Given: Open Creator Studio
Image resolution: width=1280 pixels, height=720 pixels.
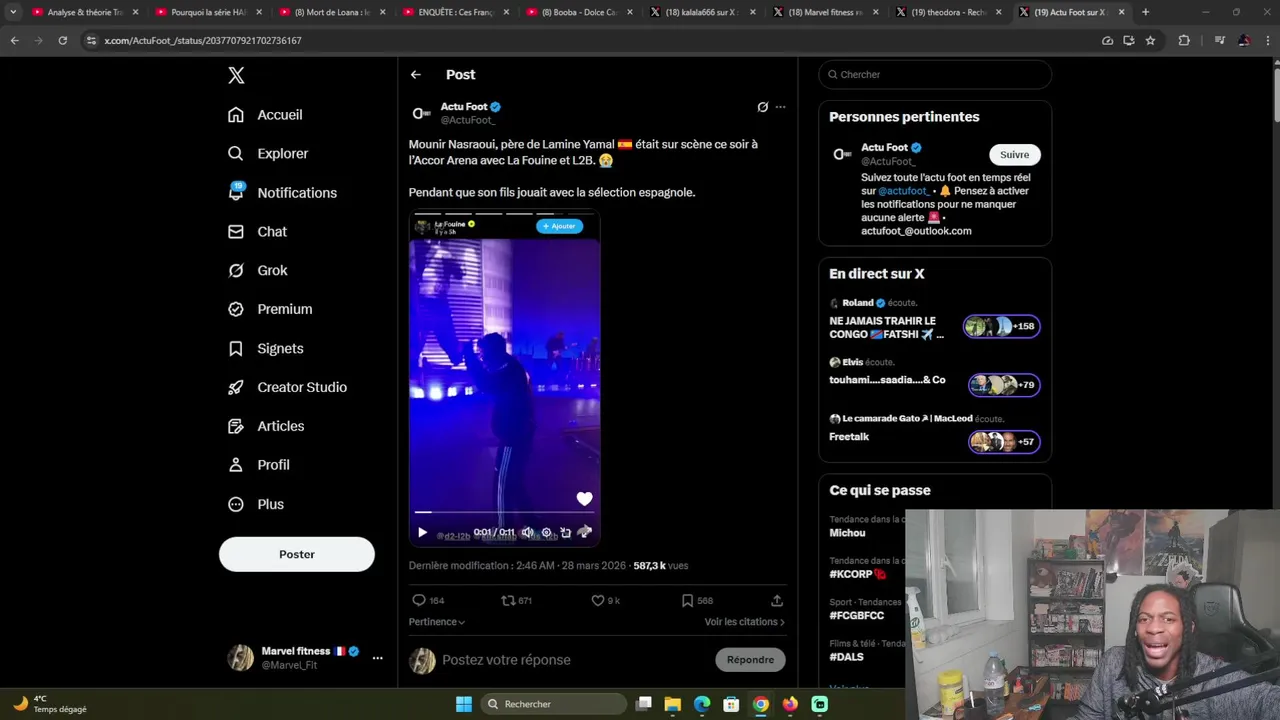Looking at the screenshot, I should point(287,388).
